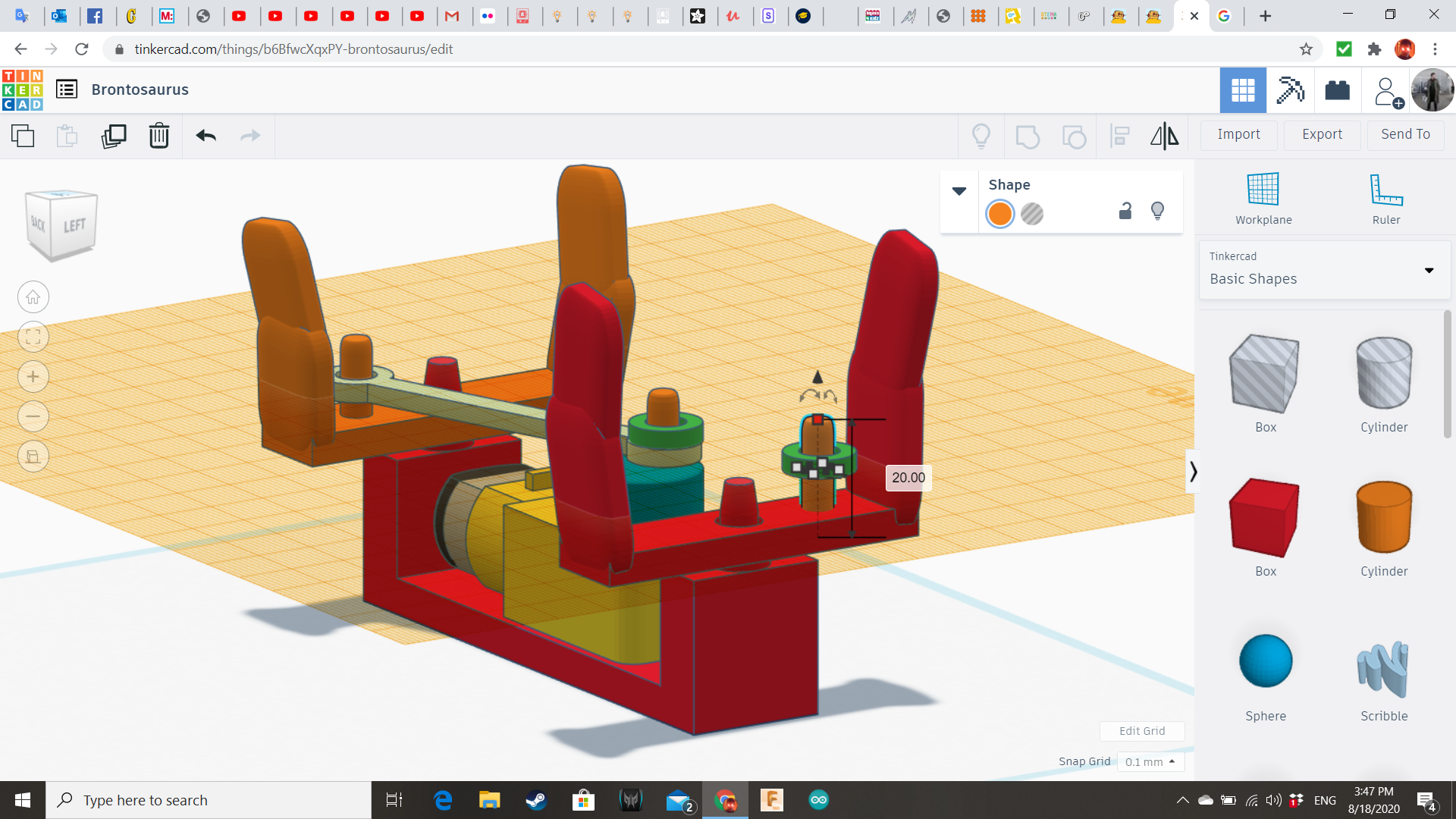This screenshot has height=819, width=1456.
Task: Click the Redo arrow
Action: click(x=250, y=136)
